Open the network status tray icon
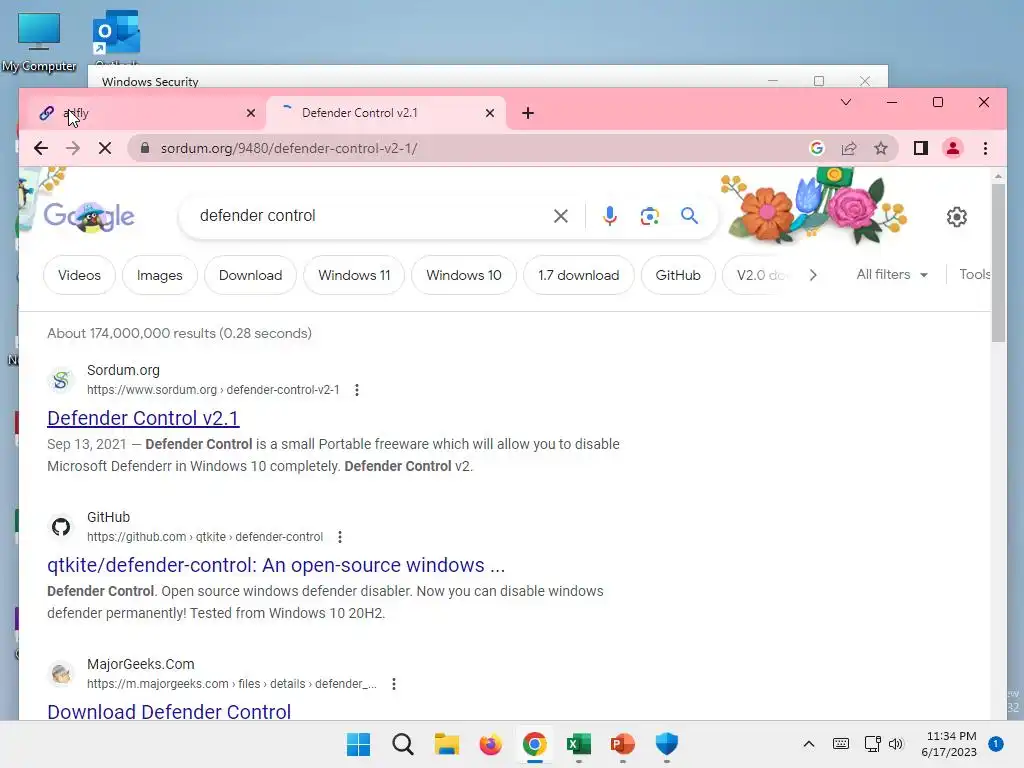Screen dimensions: 1024x768 (872, 744)
